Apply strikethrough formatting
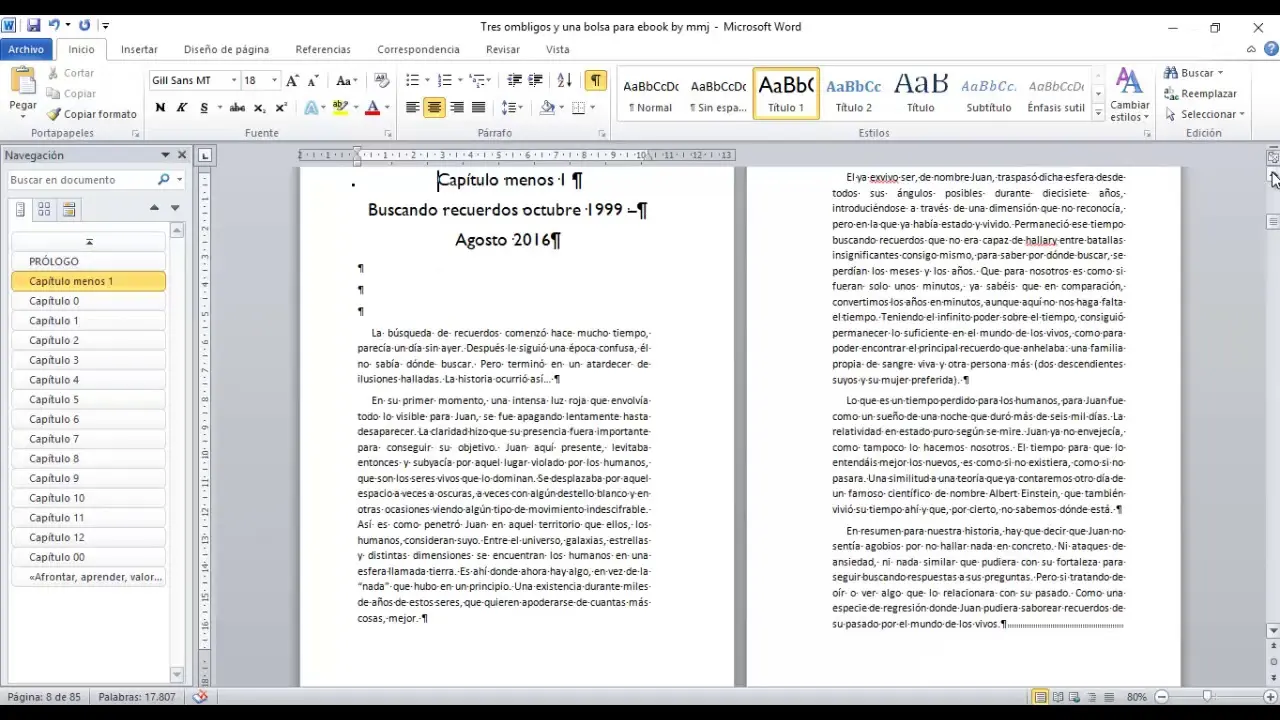The width and height of the screenshot is (1280, 720). pyautogui.click(x=237, y=108)
